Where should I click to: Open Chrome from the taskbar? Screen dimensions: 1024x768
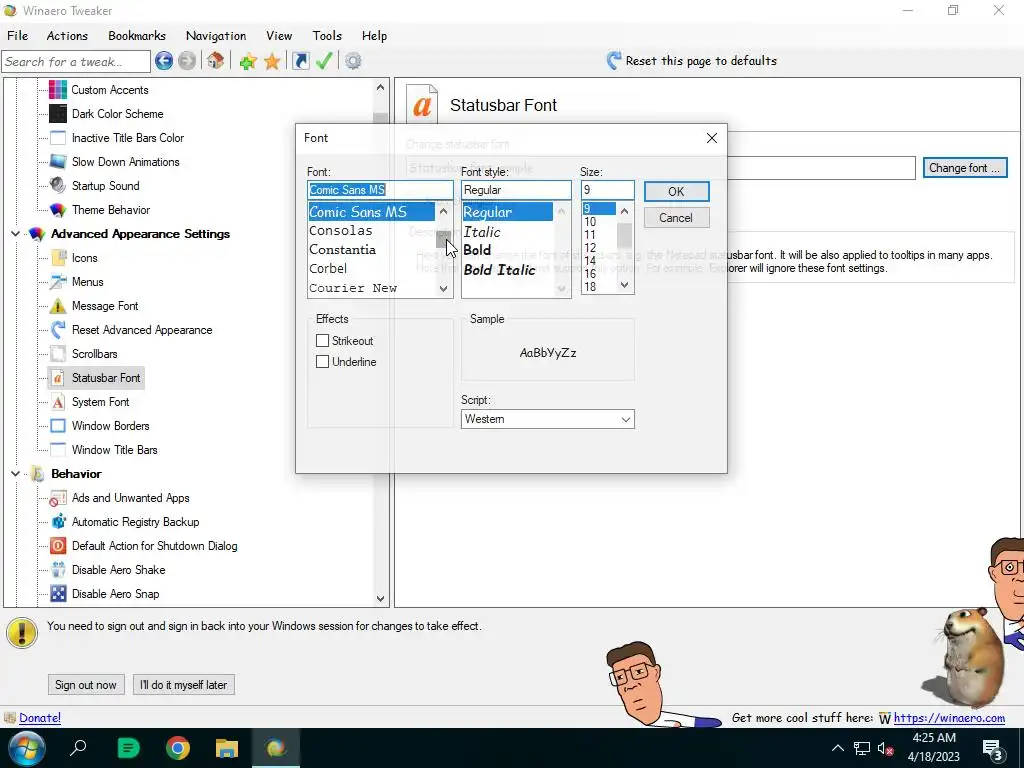point(178,748)
